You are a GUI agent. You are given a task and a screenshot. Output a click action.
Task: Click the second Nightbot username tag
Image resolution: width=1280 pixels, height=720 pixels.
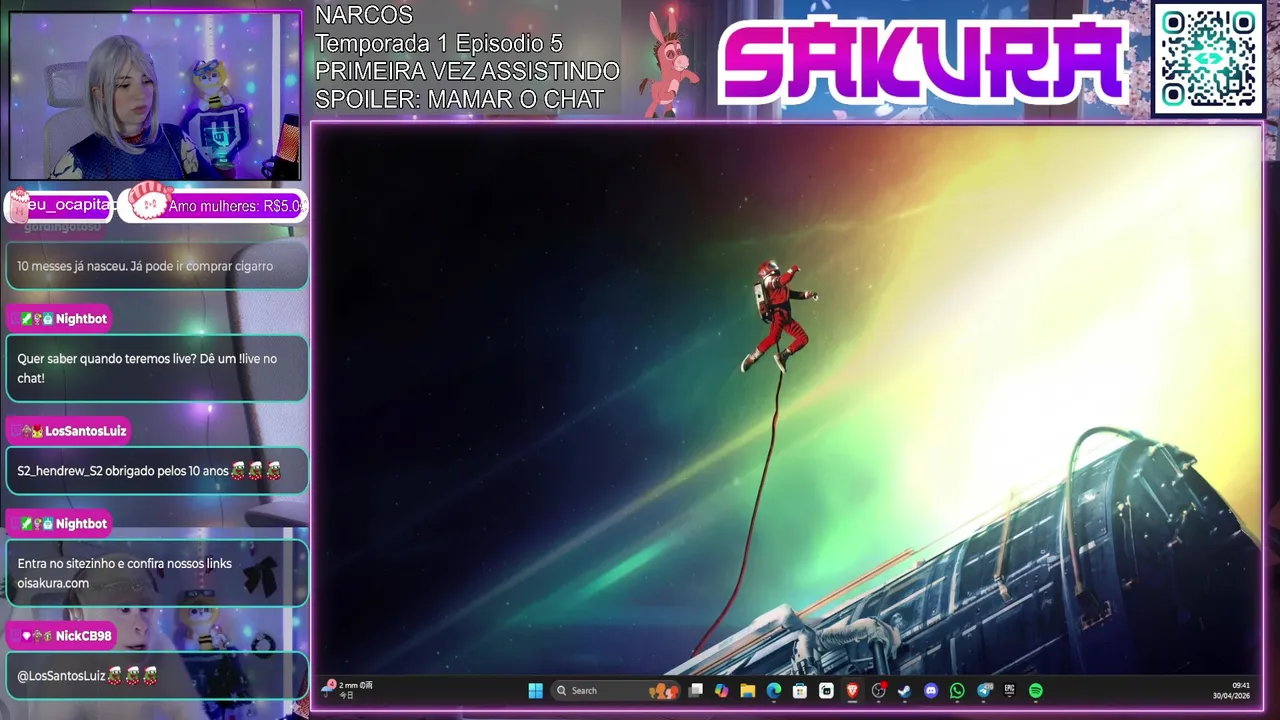coord(59,524)
